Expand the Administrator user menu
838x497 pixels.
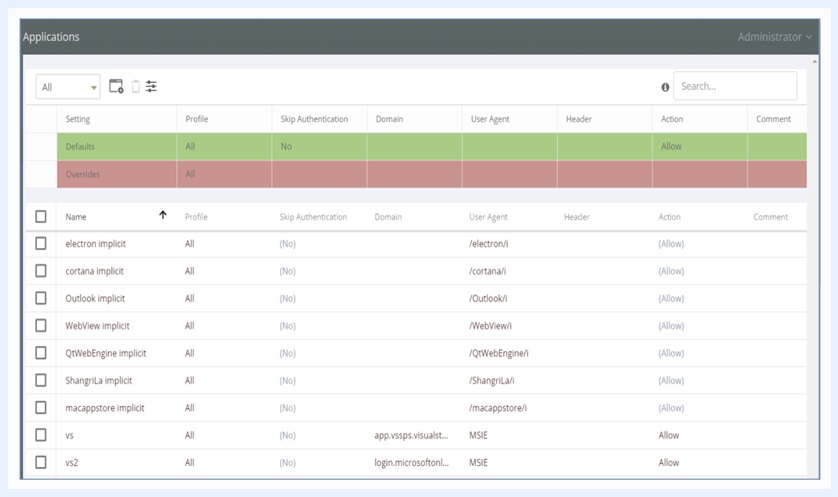774,37
